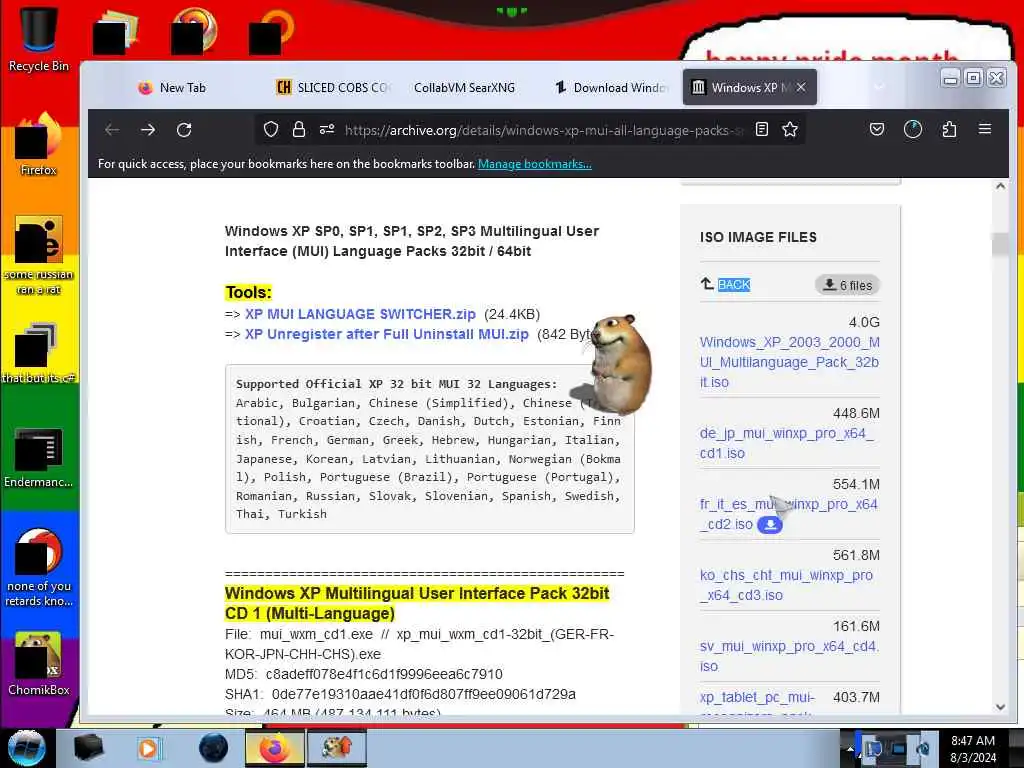Screen dimensions: 1024x768
Task: Download fr_it_es_mui_winxp_pro_x64_cd2.iso link
Action: [x=788, y=514]
